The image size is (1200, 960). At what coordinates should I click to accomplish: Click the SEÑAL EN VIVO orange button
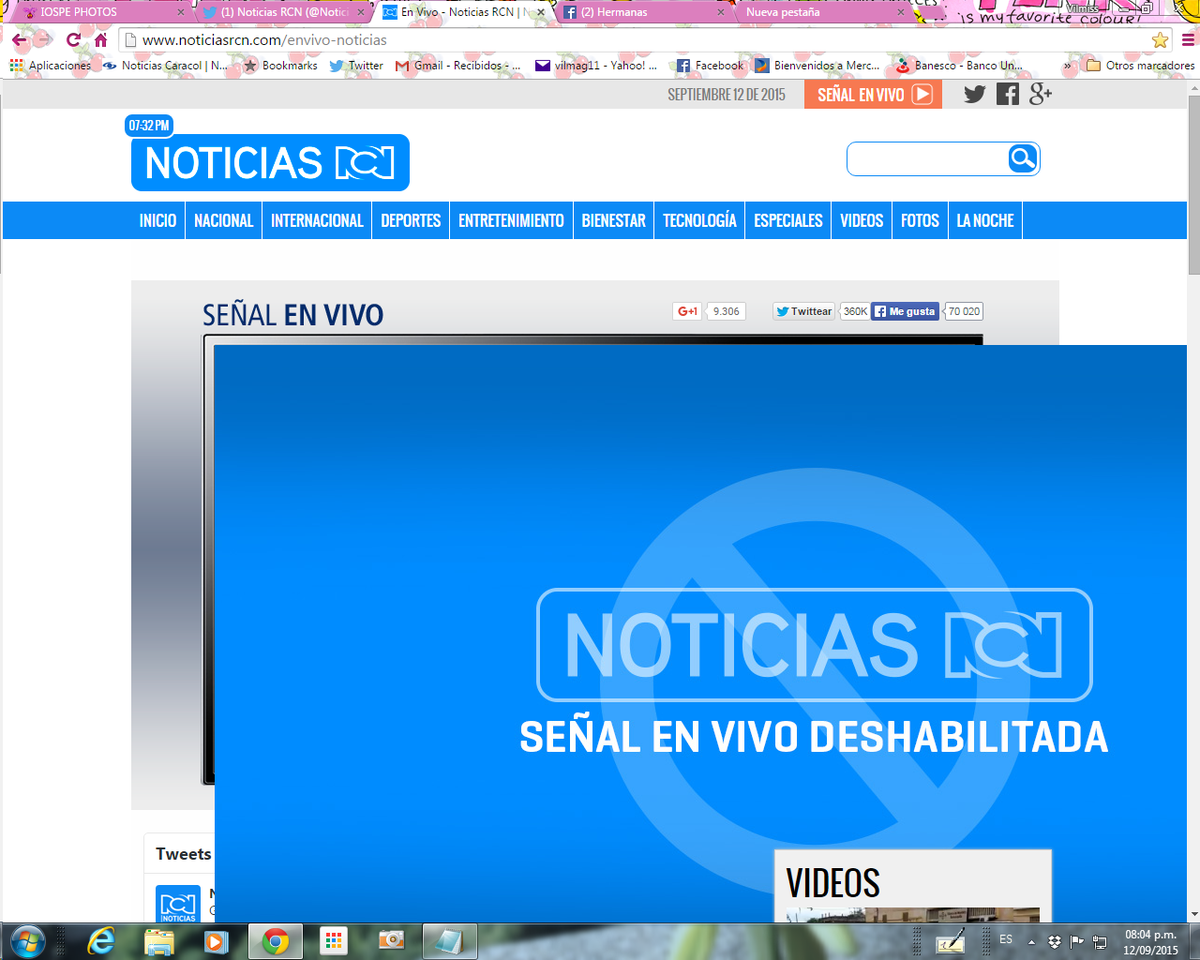tap(873, 94)
